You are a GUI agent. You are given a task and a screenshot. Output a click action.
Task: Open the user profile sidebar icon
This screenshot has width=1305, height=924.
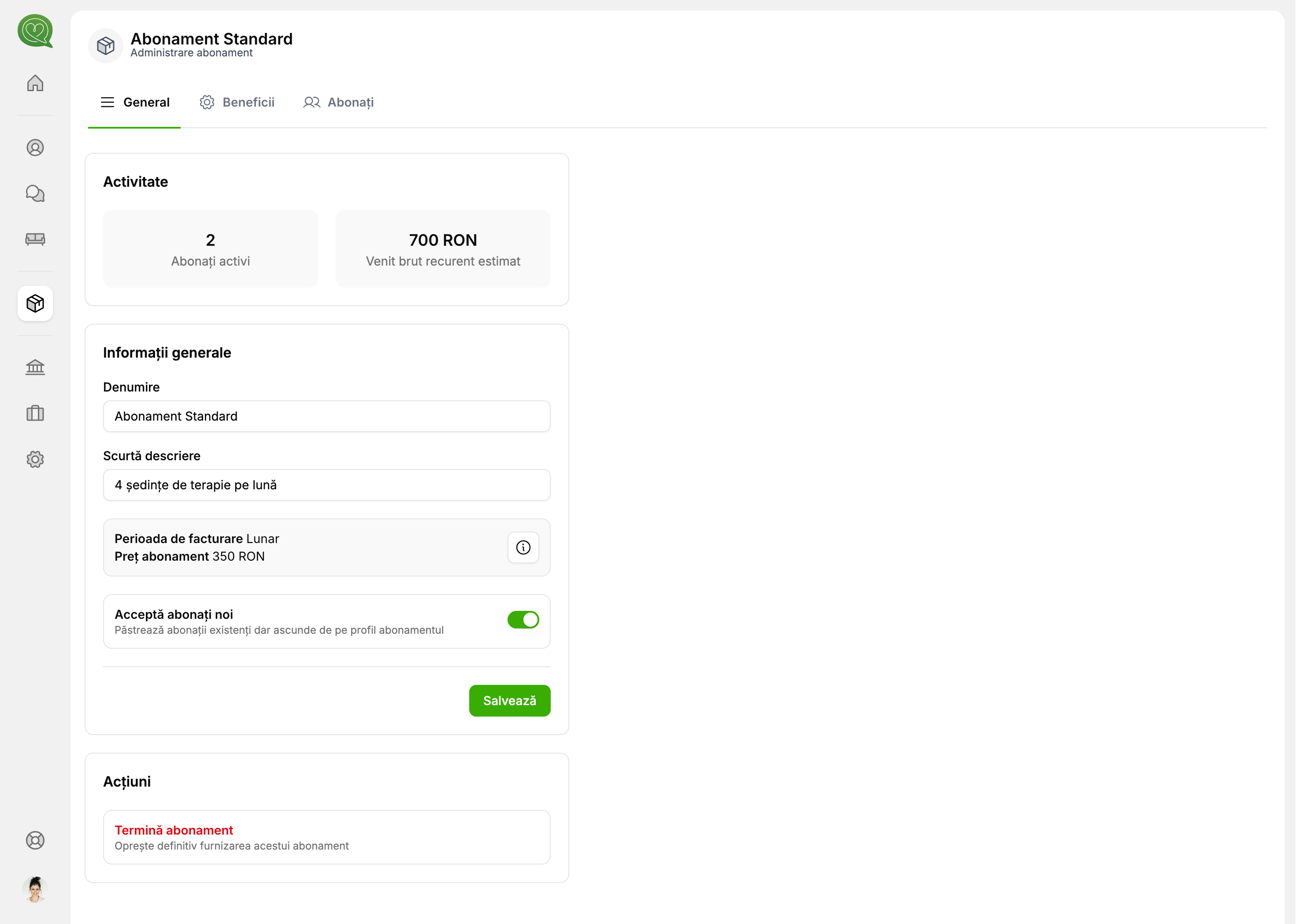[x=35, y=148]
